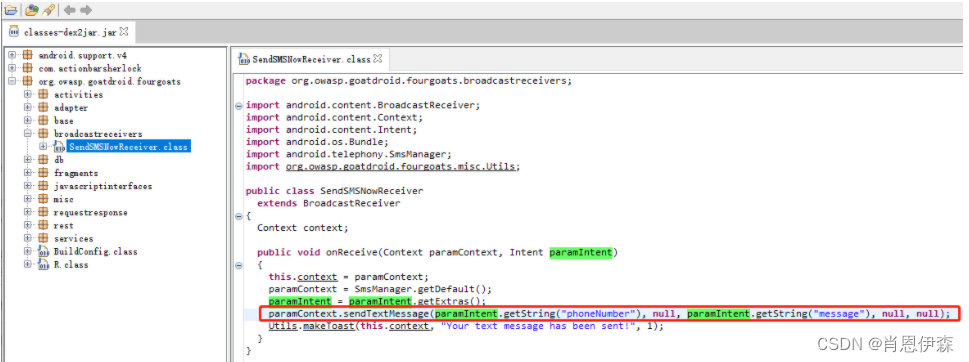Viewport: 969px width, 362px height.
Task: Click the org.owasp.goatdroid.fourgoats package icon
Action: coord(27,81)
